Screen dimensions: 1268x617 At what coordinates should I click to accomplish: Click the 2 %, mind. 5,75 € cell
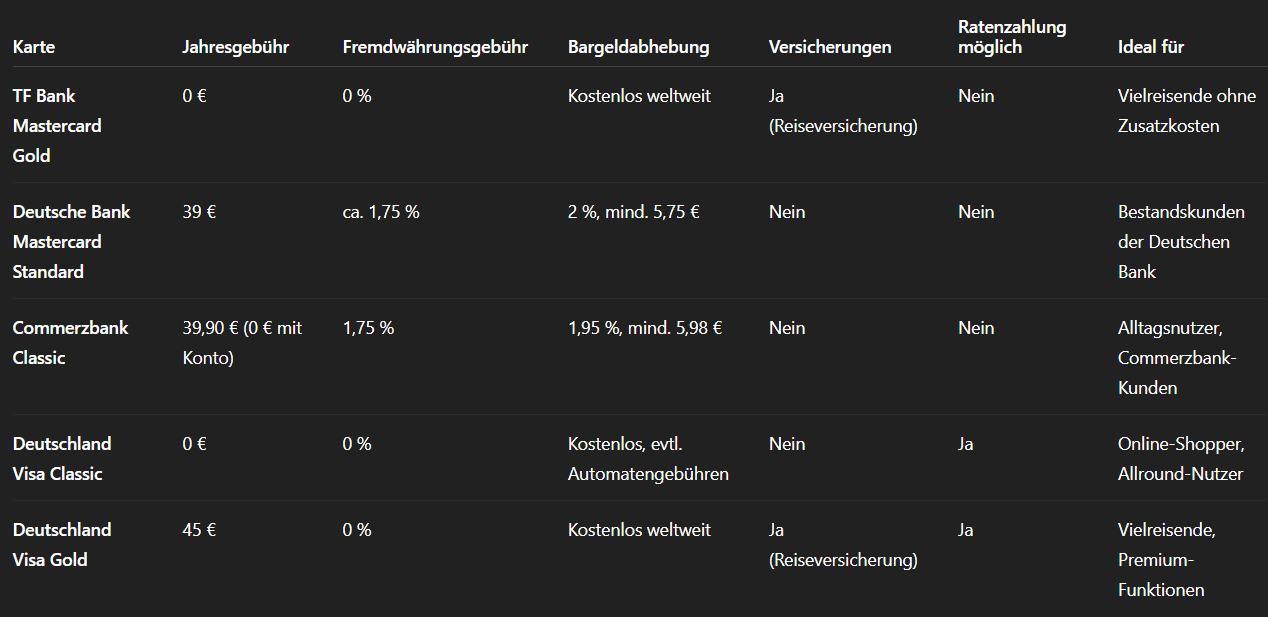[x=633, y=212]
